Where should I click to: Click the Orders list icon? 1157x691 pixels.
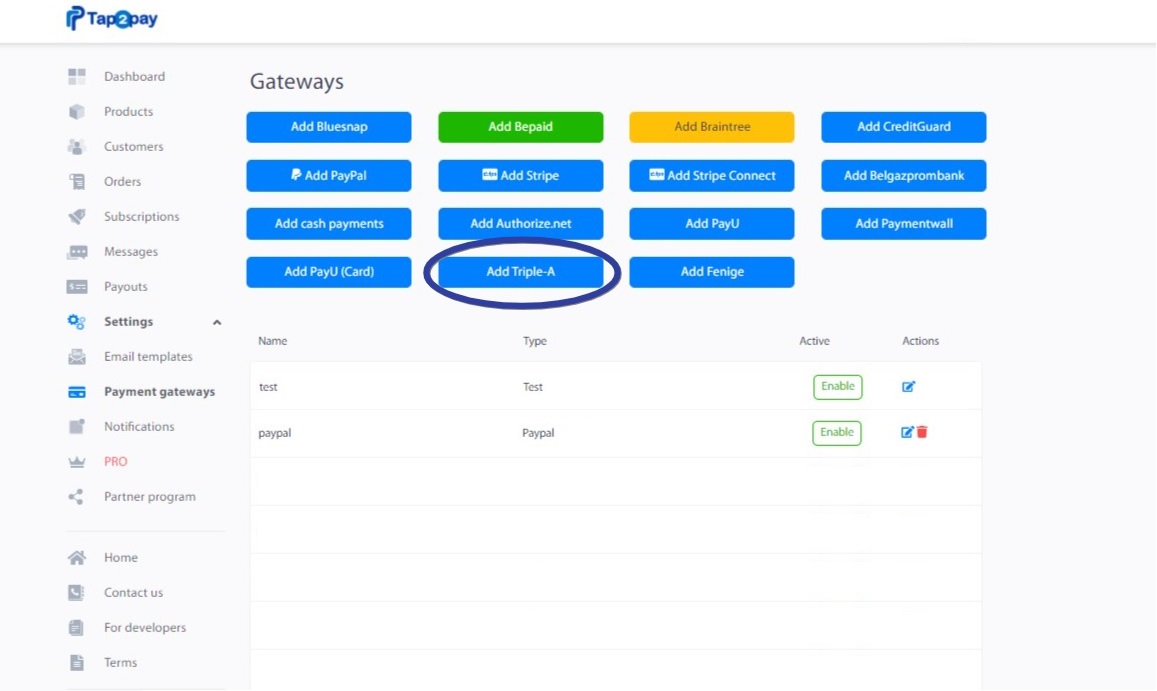point(77,182)
